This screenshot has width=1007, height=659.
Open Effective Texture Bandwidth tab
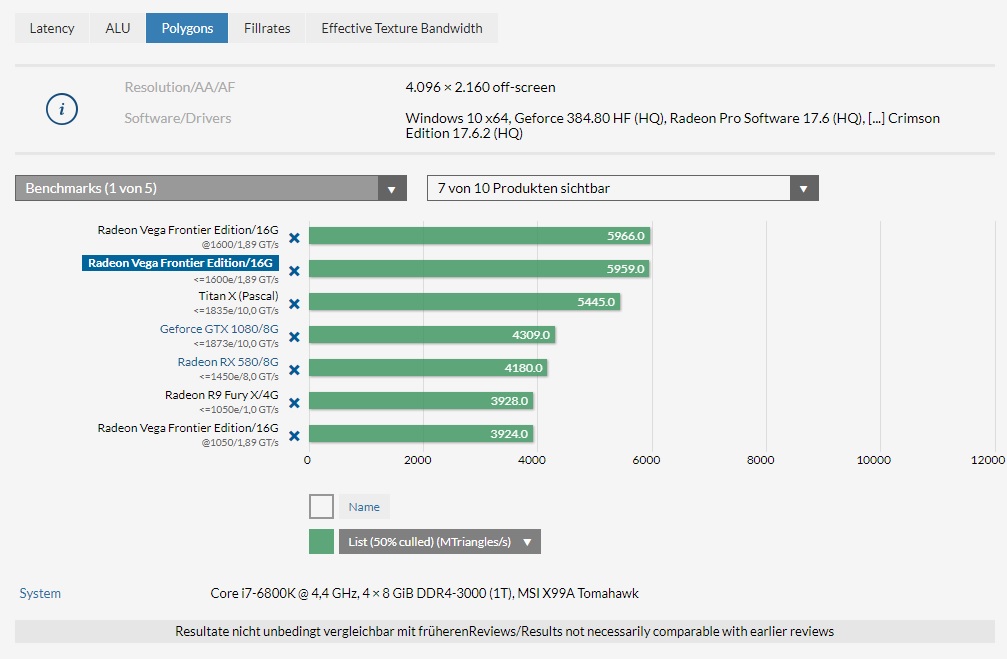(x=401, y=28)
